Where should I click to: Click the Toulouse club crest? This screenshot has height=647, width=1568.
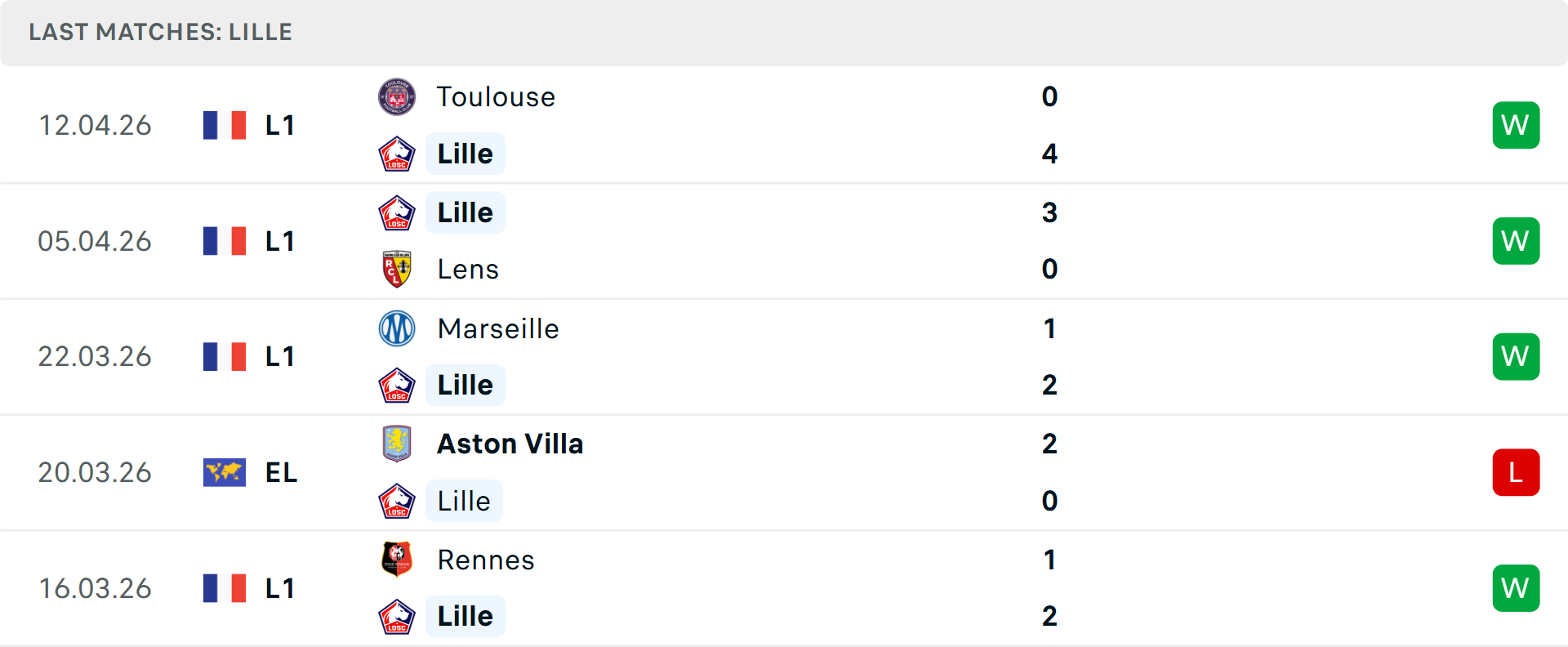(397, 97)
